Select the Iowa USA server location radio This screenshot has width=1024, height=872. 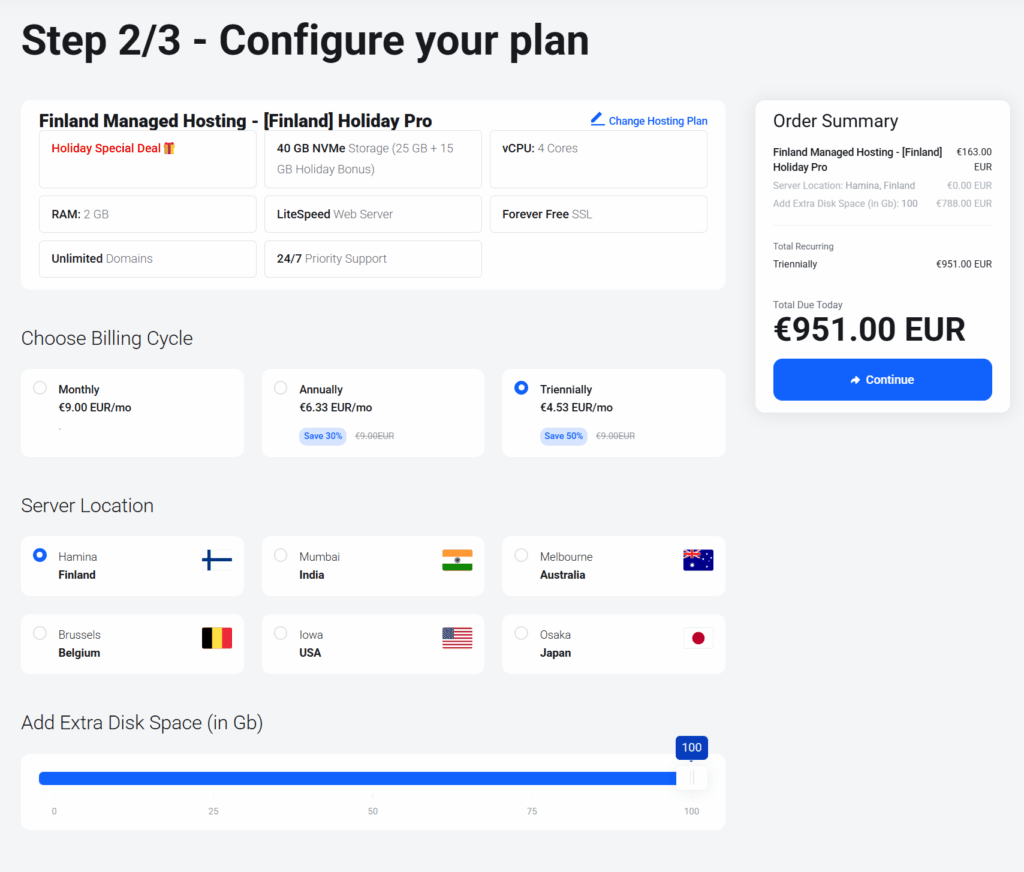(280, 634)
